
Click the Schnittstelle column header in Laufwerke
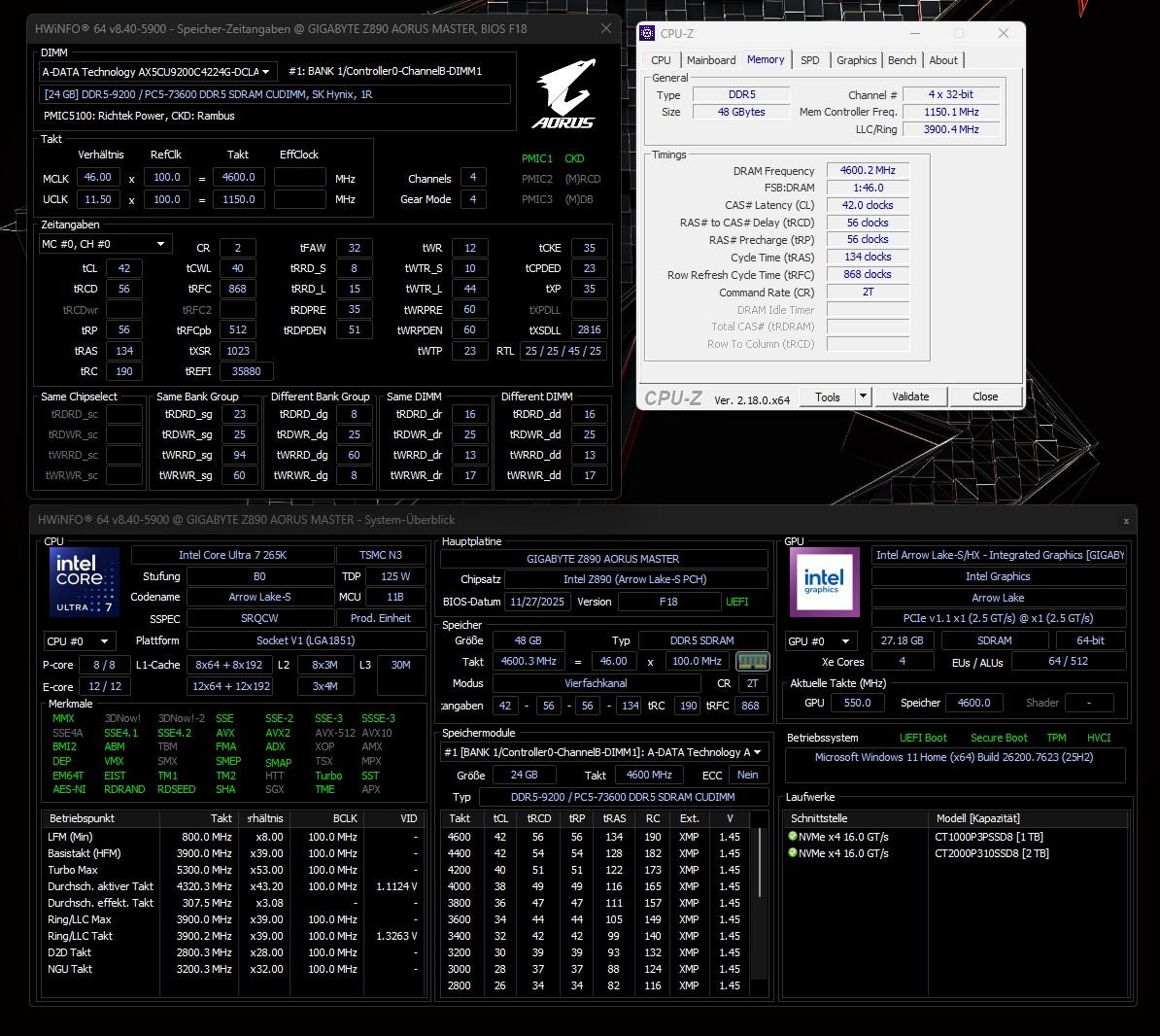[x=855, y=818]
